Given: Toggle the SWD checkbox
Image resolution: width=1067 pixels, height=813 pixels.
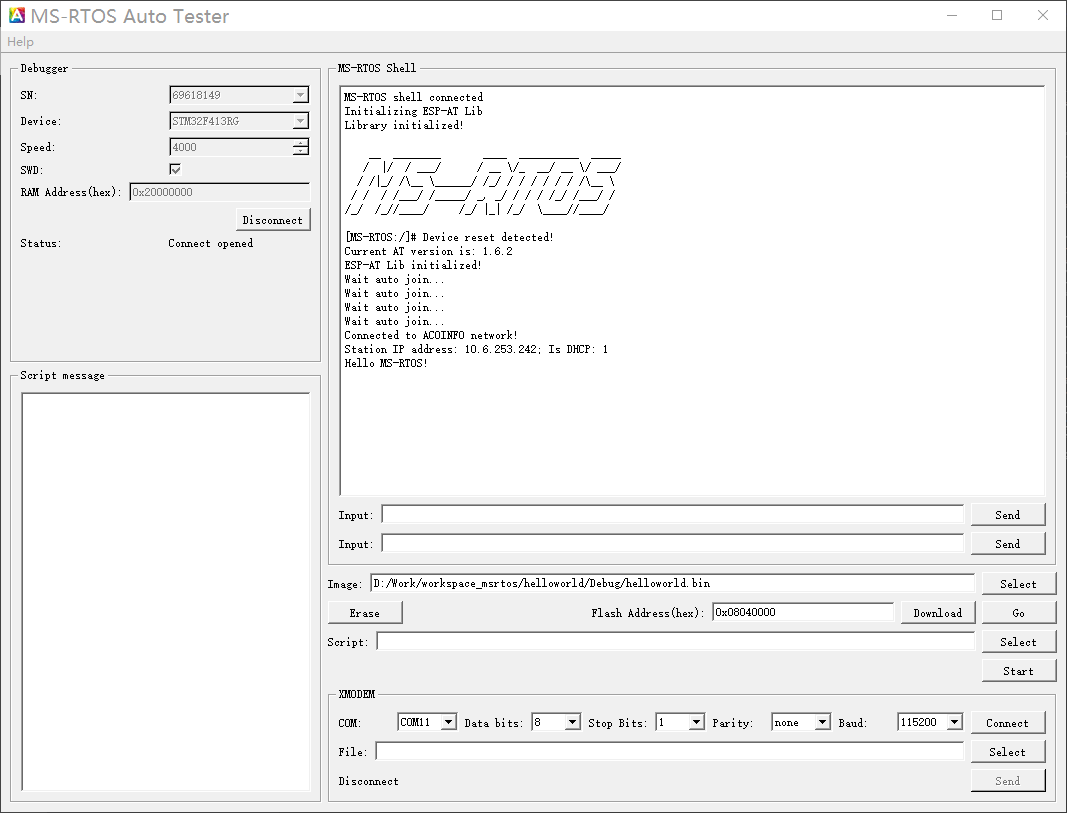Looking at the screenshot, I should (x=175, y=170).
